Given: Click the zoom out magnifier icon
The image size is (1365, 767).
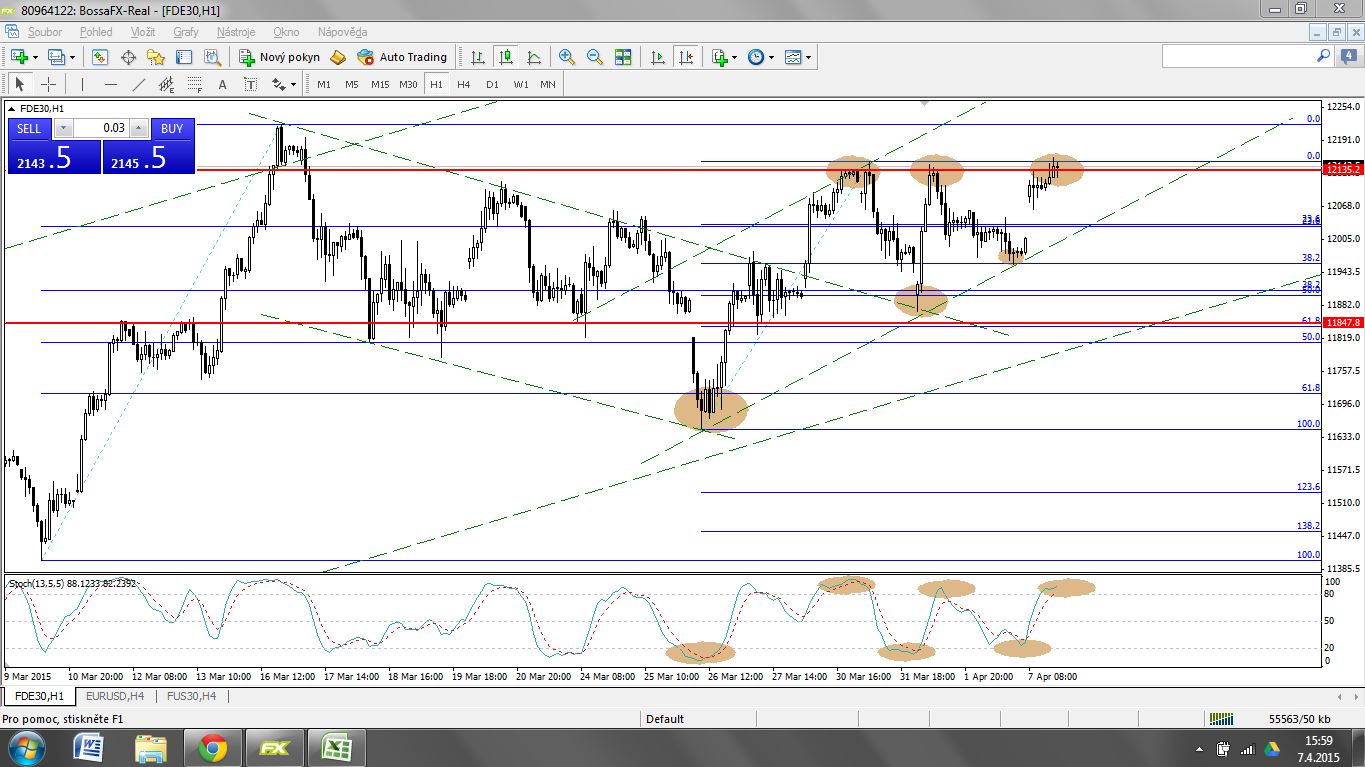Looking at the screenshot, I should coord(595,57).
